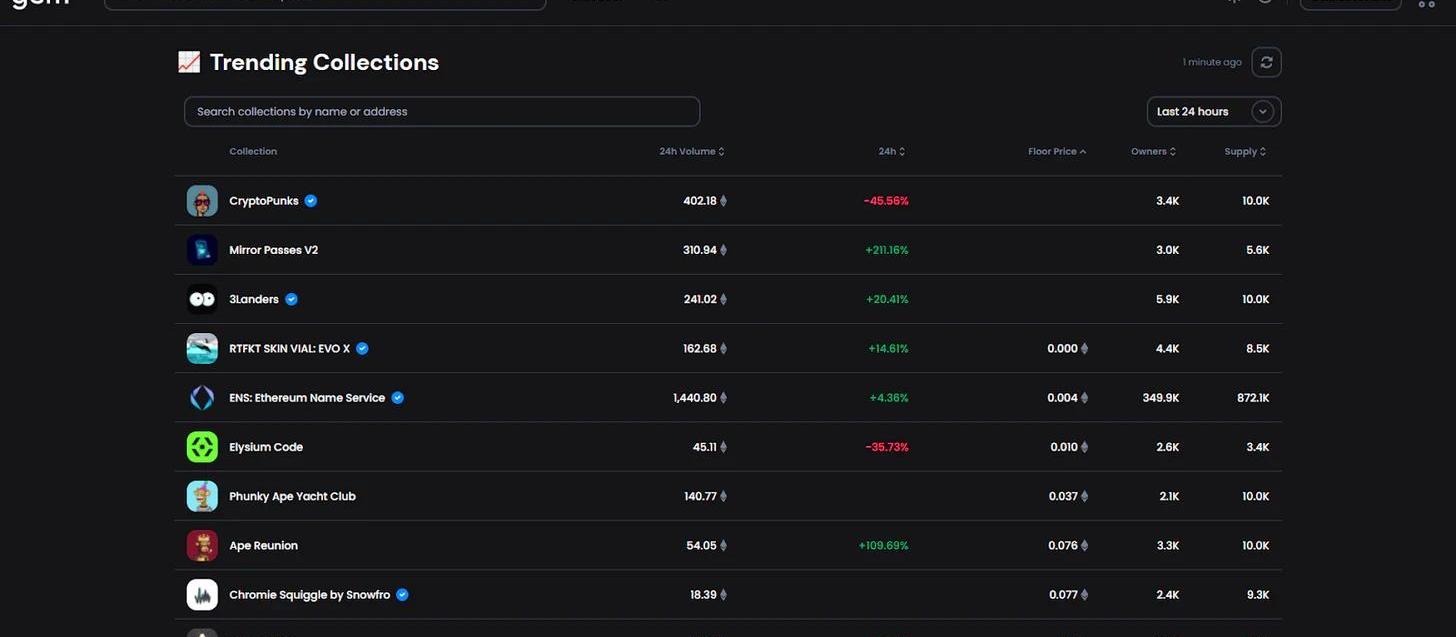
Task: Click the 0.077 floor price for Chromie Squiggle
Action: tap(1063, 595)
